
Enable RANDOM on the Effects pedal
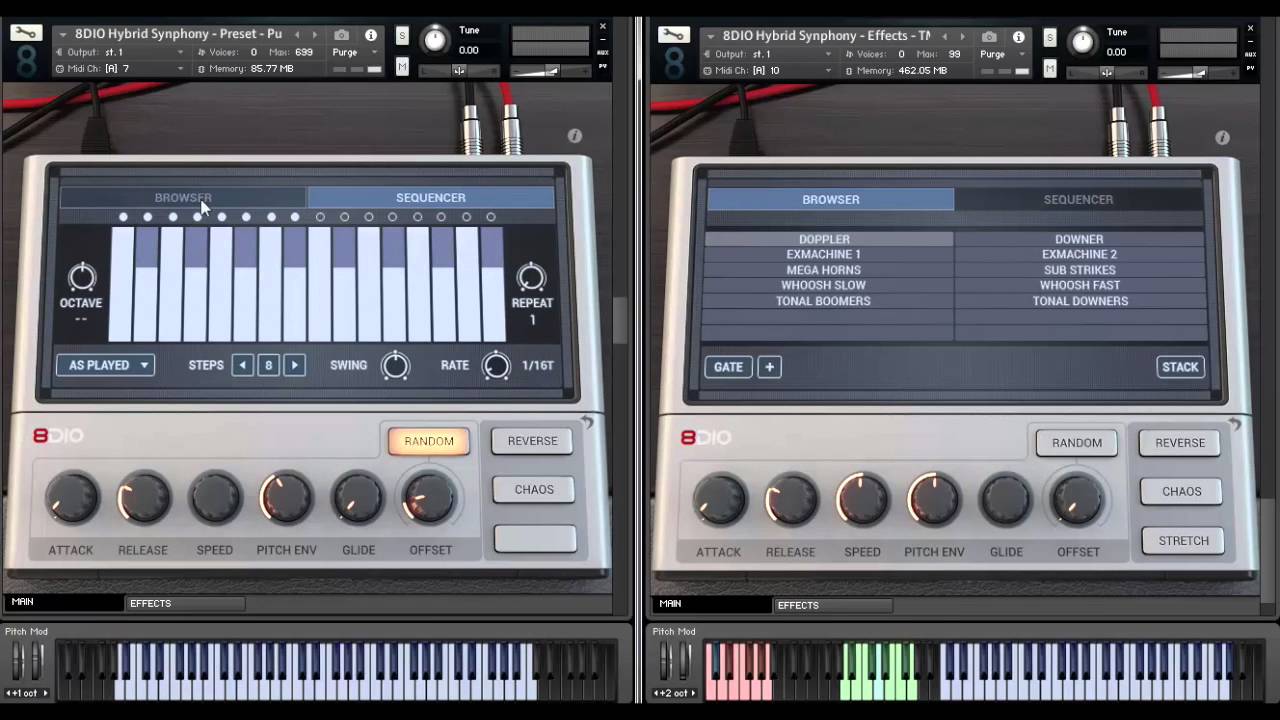[1077, 443]
